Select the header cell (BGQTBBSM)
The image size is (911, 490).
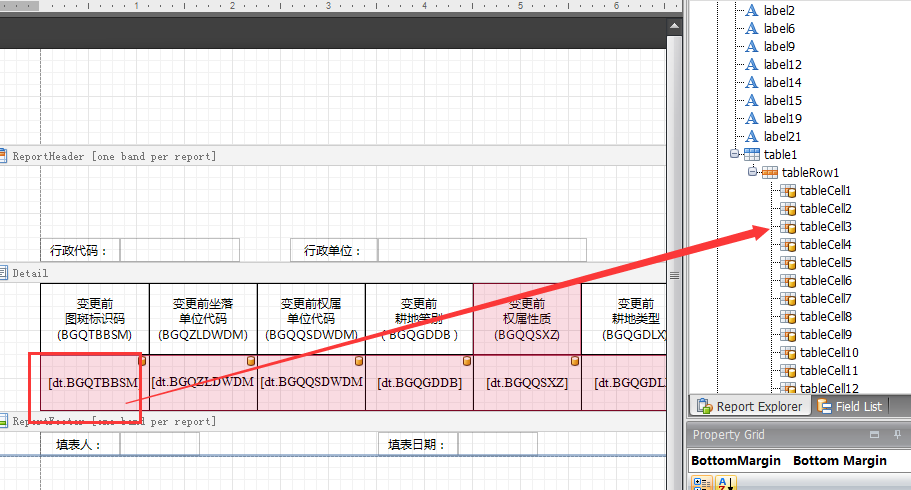(95, 319)
